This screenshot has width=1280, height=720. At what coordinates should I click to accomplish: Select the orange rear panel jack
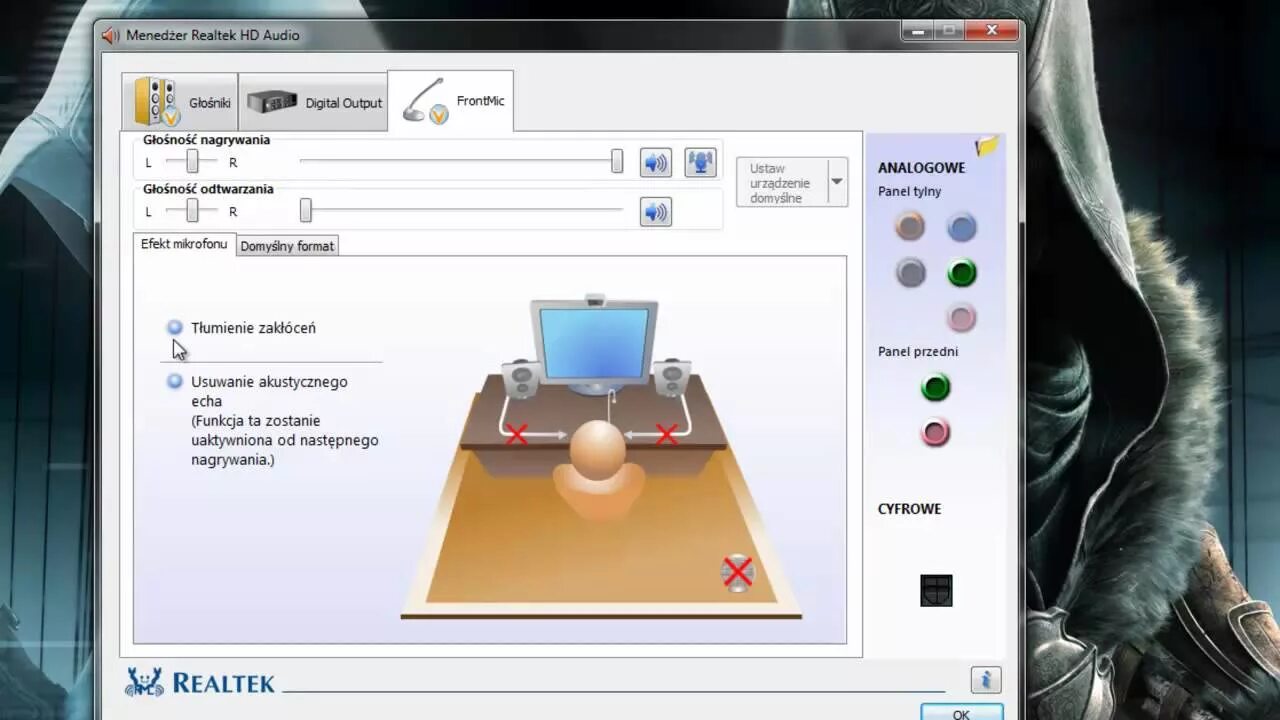point(910,227)
